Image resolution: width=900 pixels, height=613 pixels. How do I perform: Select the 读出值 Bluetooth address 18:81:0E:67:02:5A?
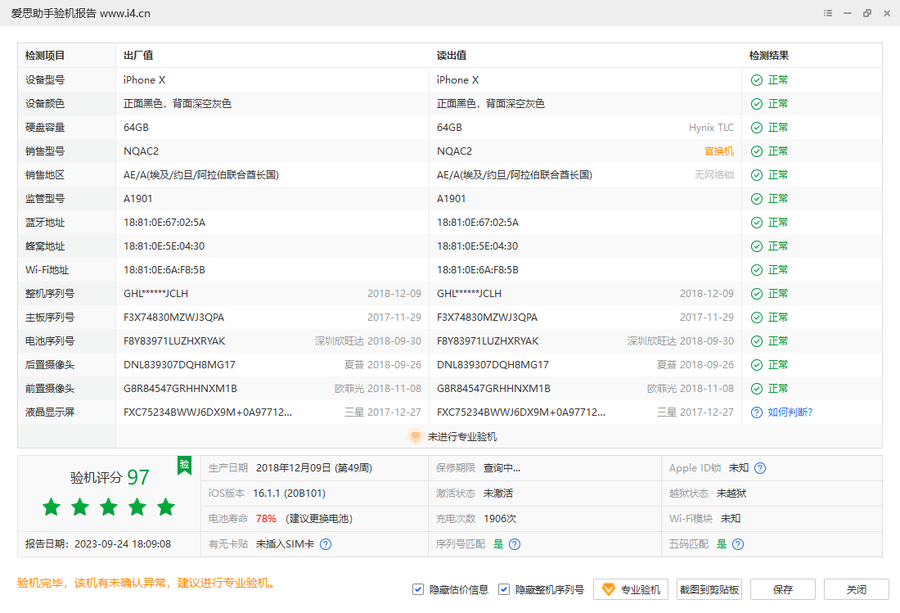click(x=478, y=223)
